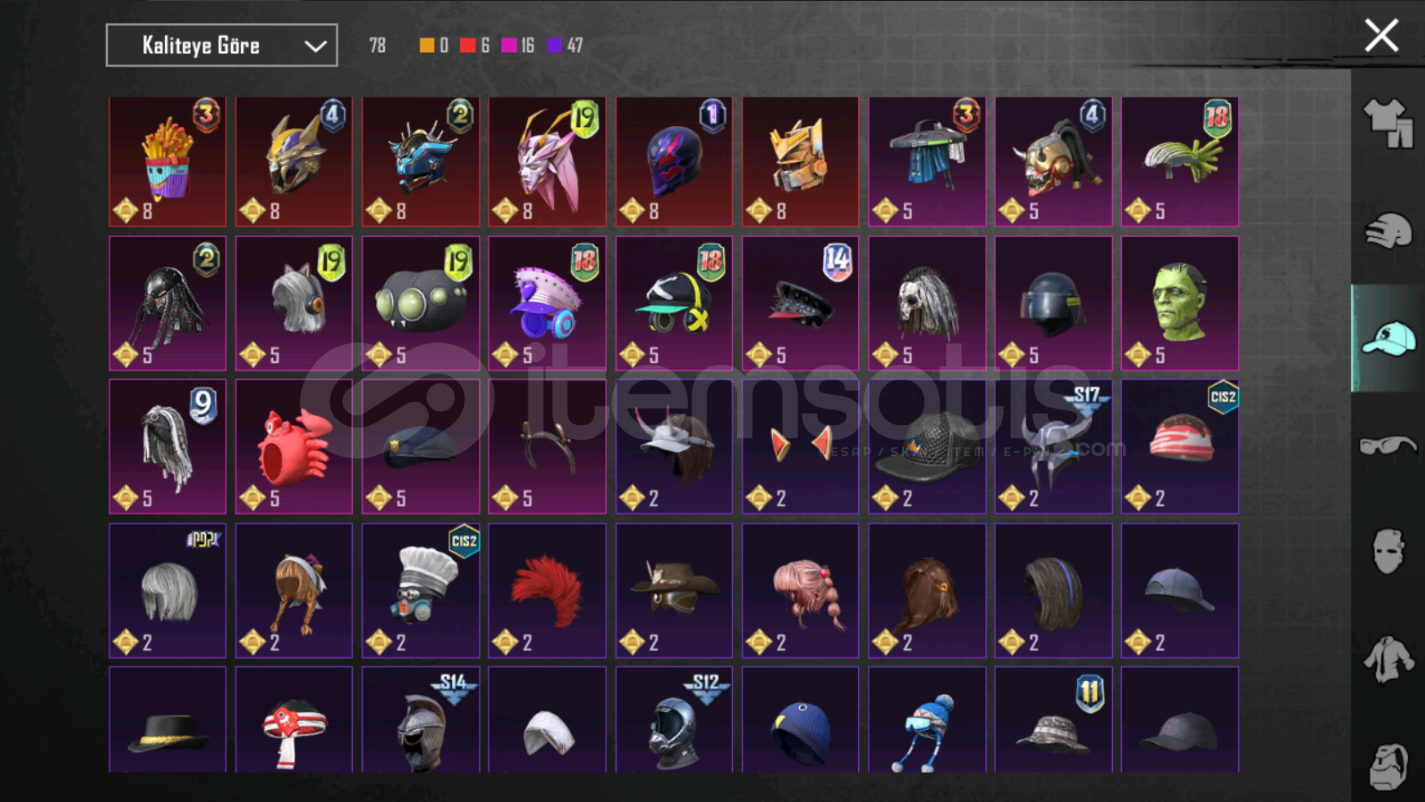Filter by the red quality swatch
Image resolution: width=1425 pixels, height=802 pixels.
click(467, 45)
